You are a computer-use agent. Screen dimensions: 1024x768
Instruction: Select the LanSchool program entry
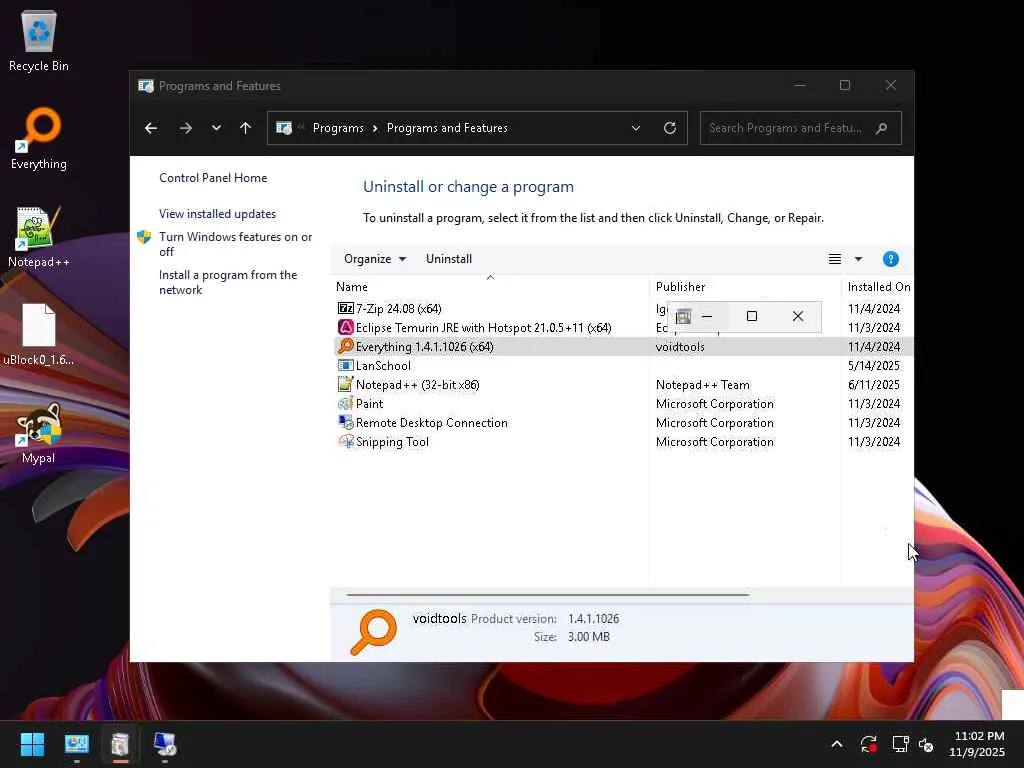tap(383, 366)
